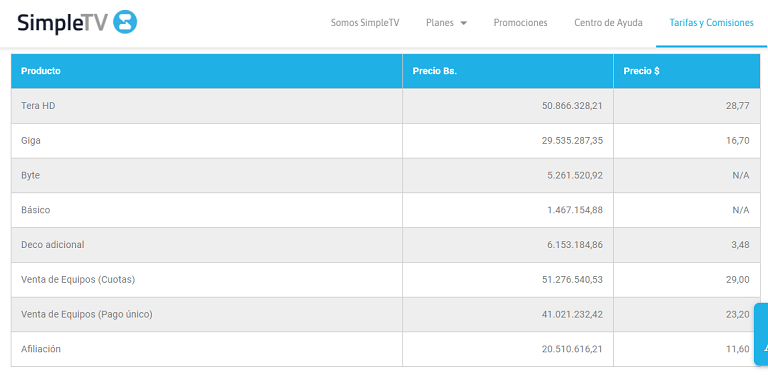The height and width of the screenshot is (375, 768).
Task: Click the 28,77 dollar price cell
Action: coord(687,106)
